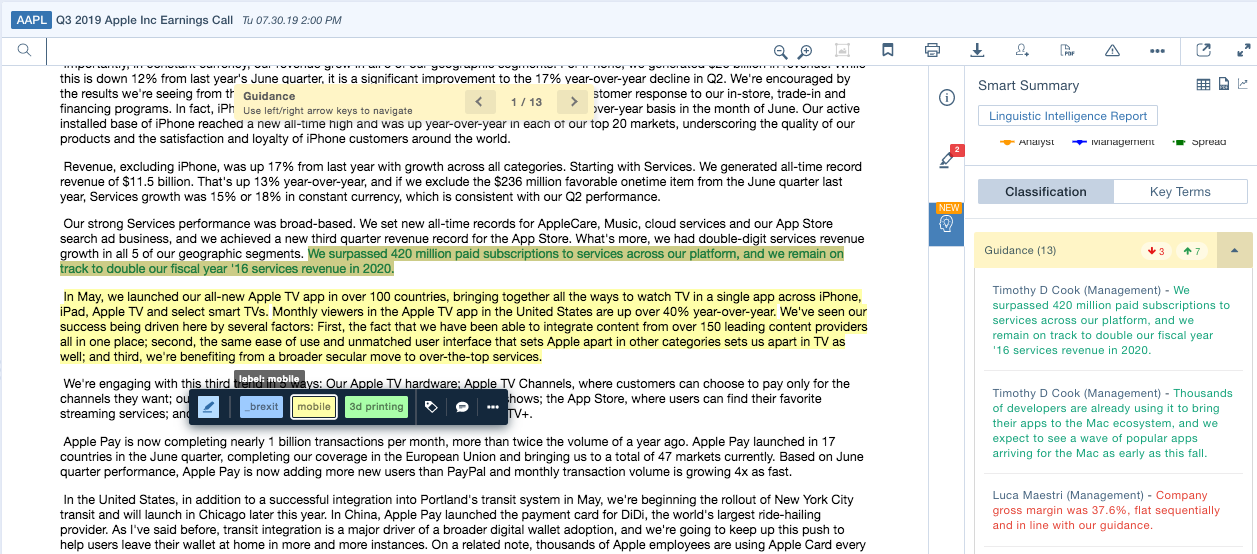
Task: Click the green highlighted 420 million subscriptions sentence
Action: pyautogui.click(x=452, y=261)
